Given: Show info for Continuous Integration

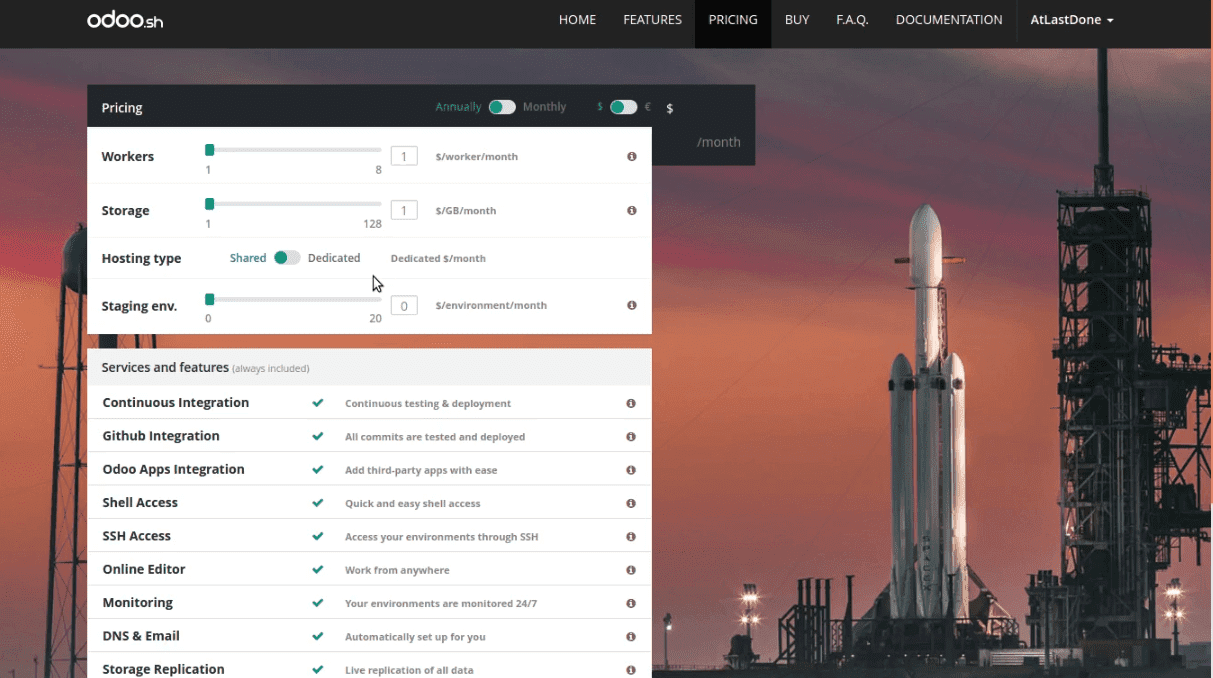Looking at the screenshot, I should pos(631,403).
